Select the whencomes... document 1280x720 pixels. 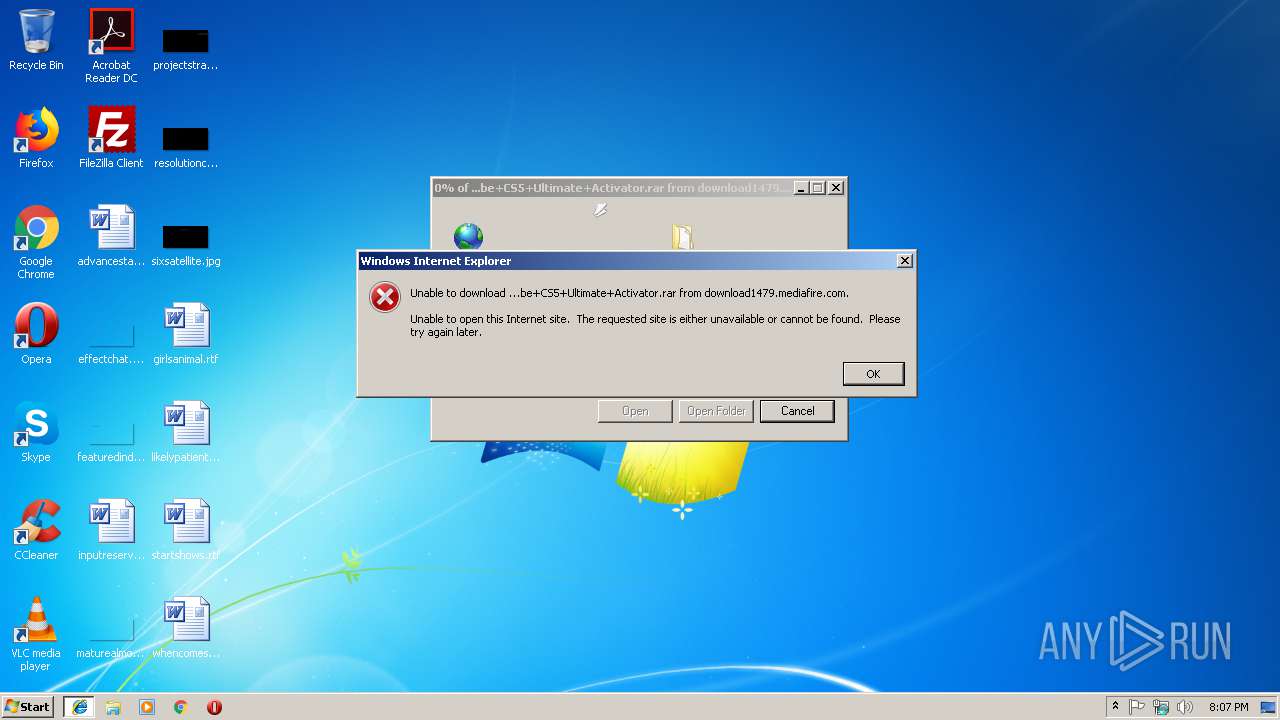(186, 628)
